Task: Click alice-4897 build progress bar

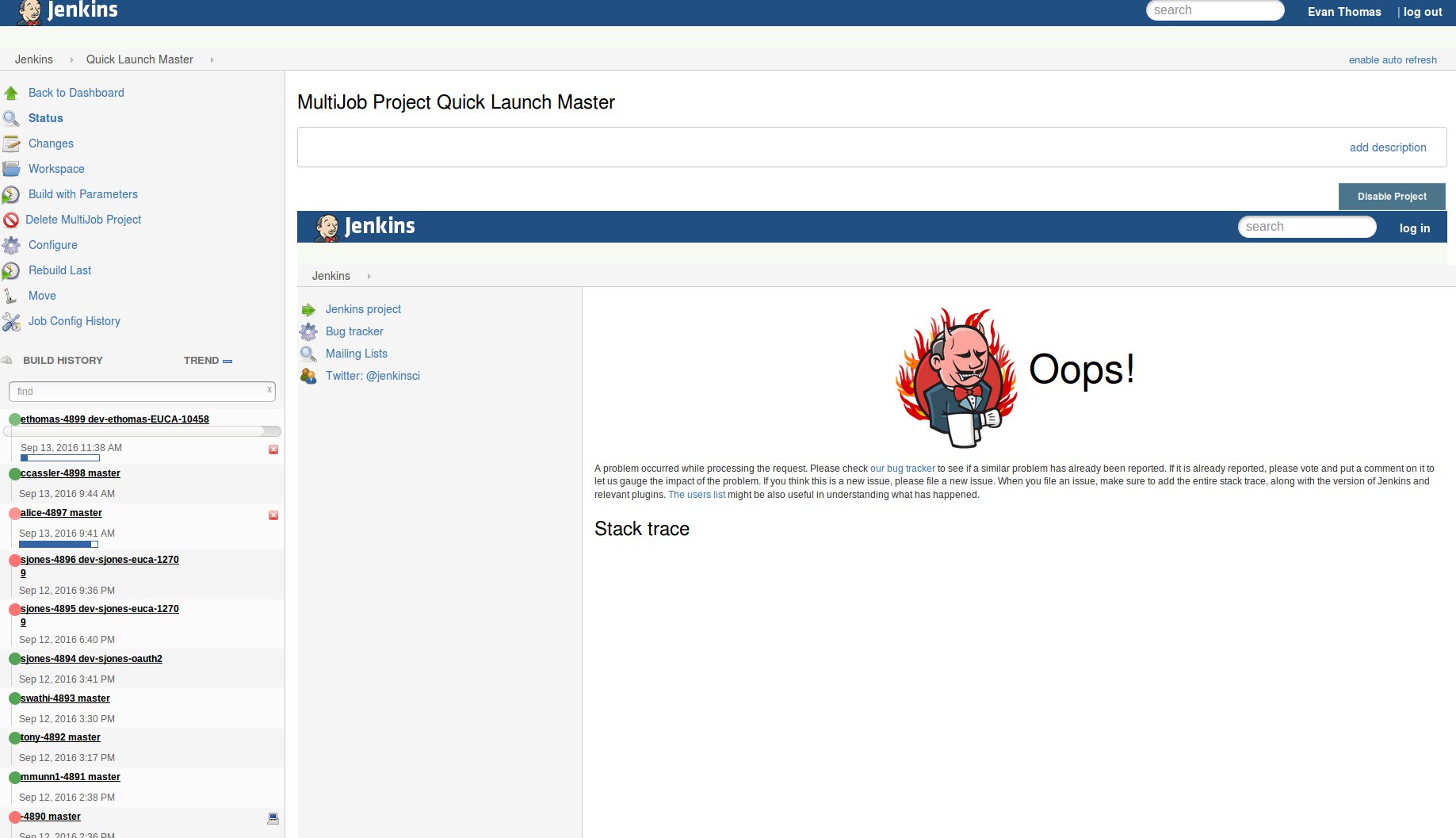Action: (59, 545)
